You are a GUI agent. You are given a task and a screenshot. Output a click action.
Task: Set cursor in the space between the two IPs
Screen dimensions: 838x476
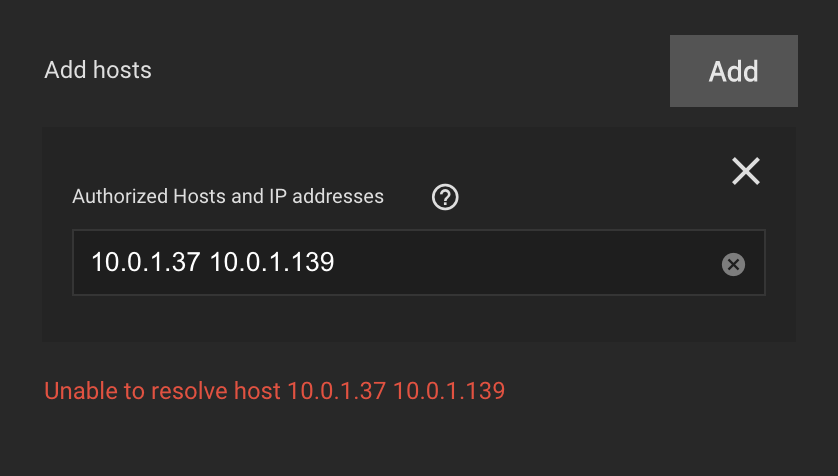point(205,262)
